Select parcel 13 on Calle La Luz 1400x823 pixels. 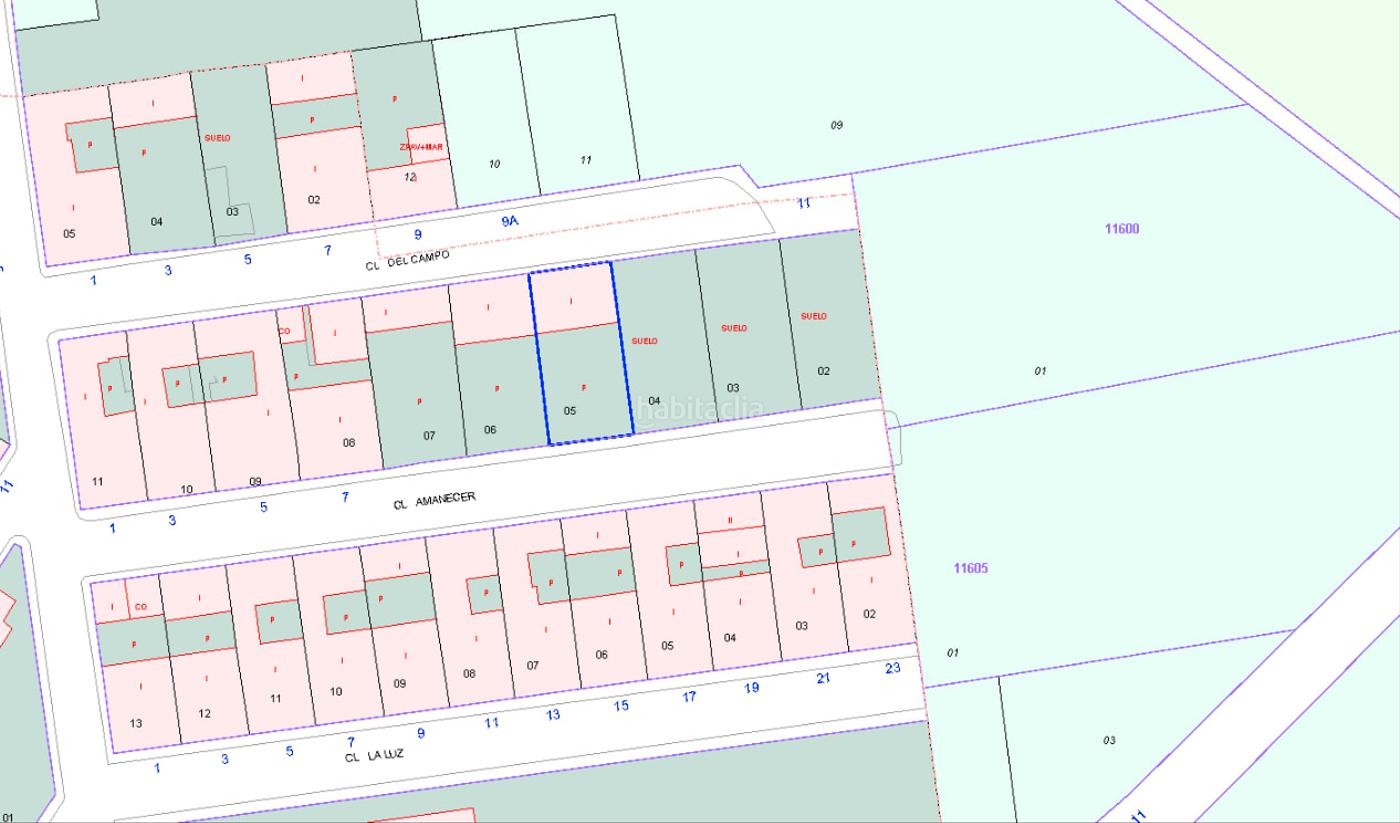[136, 722]
